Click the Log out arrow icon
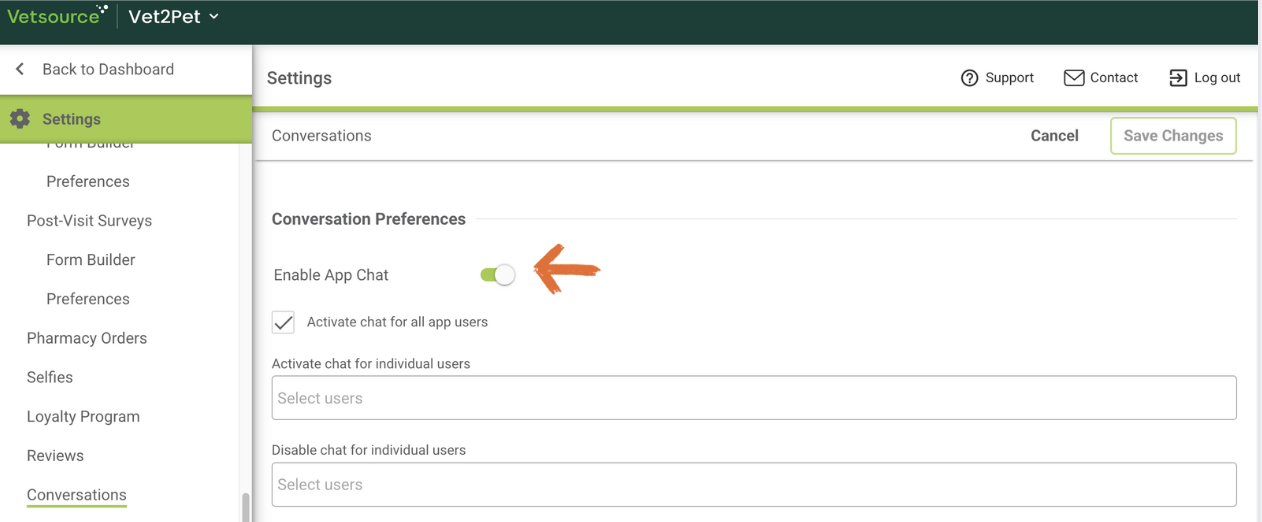Viewport: 1262px width, 522px height. tap(1178, 78)
